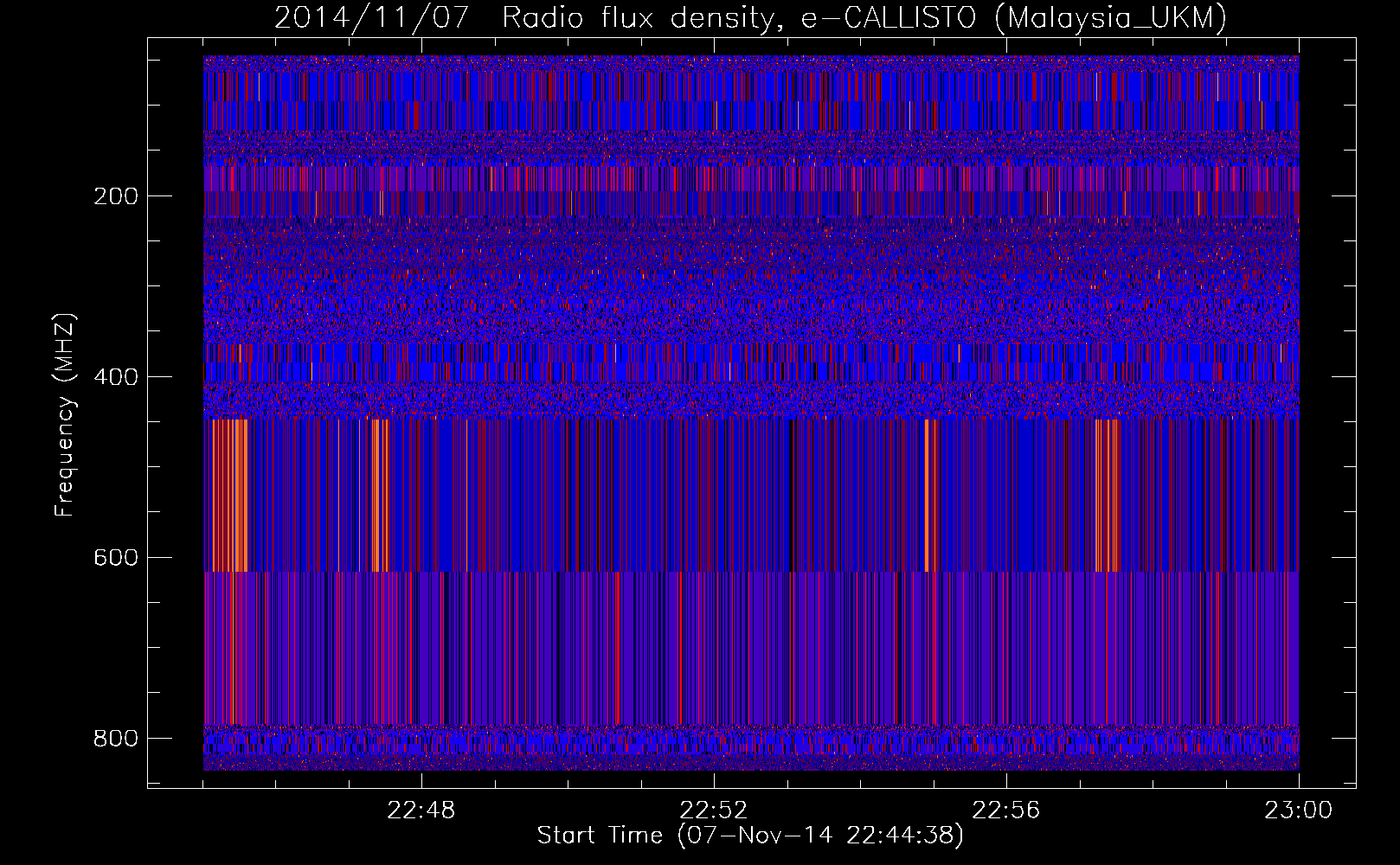1400x865 pixels.
Task: Click the 22:56 time tick label
Action: click(1006, 811)
